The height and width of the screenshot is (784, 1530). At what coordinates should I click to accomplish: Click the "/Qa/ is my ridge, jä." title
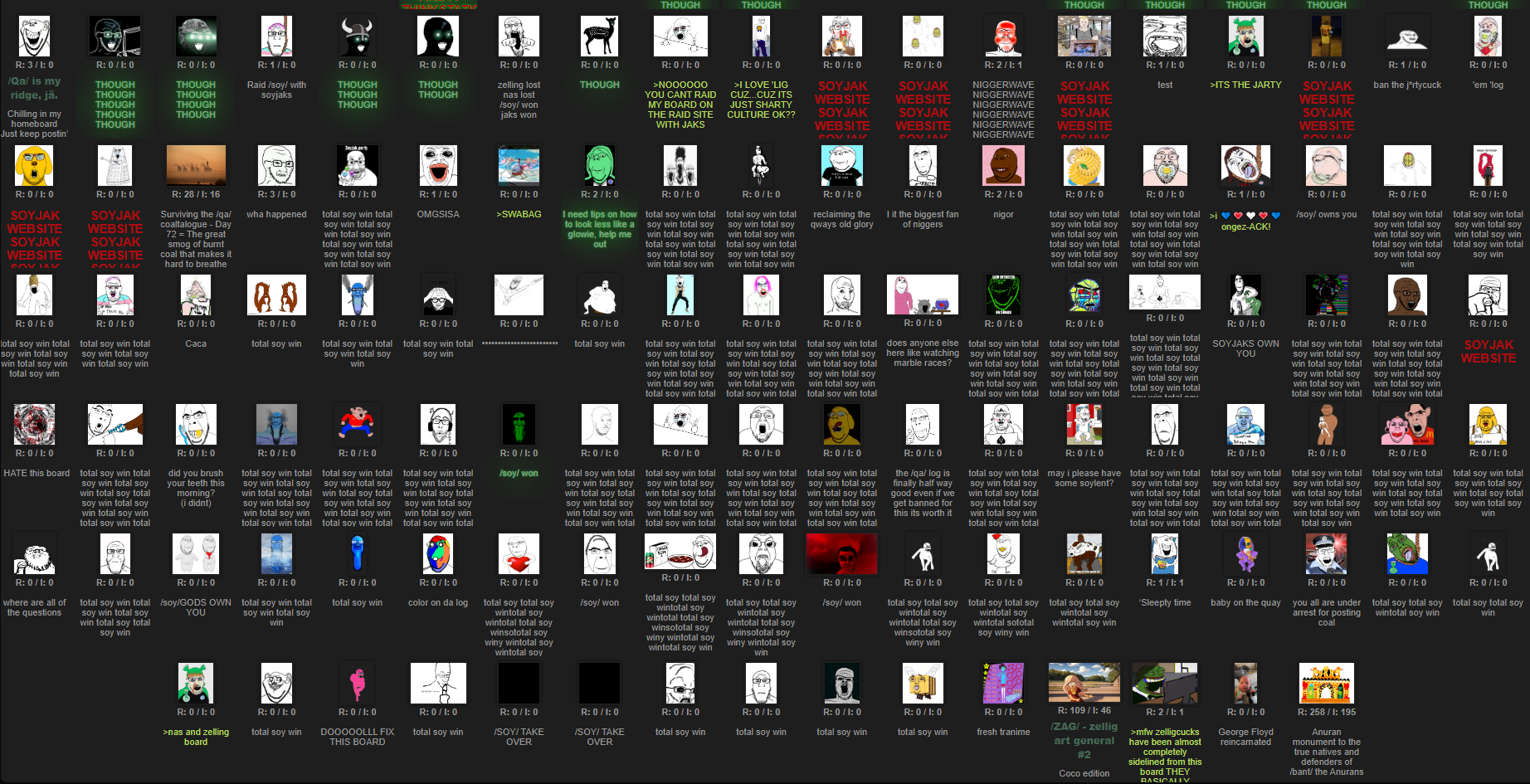(x=35, y=88)
